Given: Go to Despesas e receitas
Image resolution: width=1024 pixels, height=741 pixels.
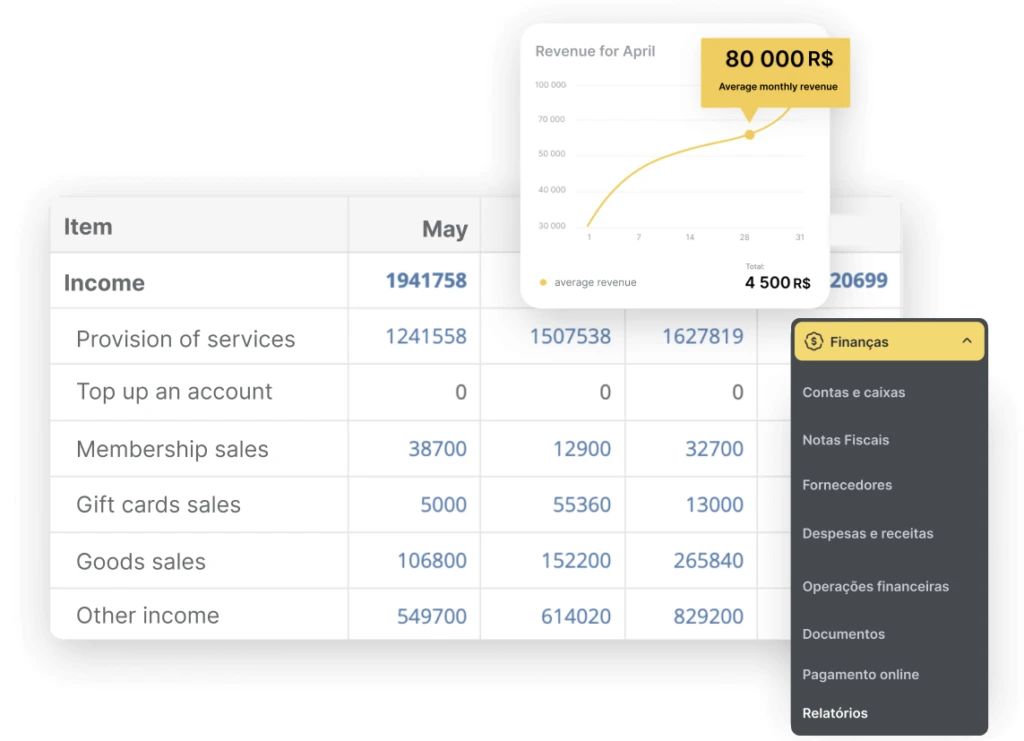Looking at the screenshot, I should (867, 534).
